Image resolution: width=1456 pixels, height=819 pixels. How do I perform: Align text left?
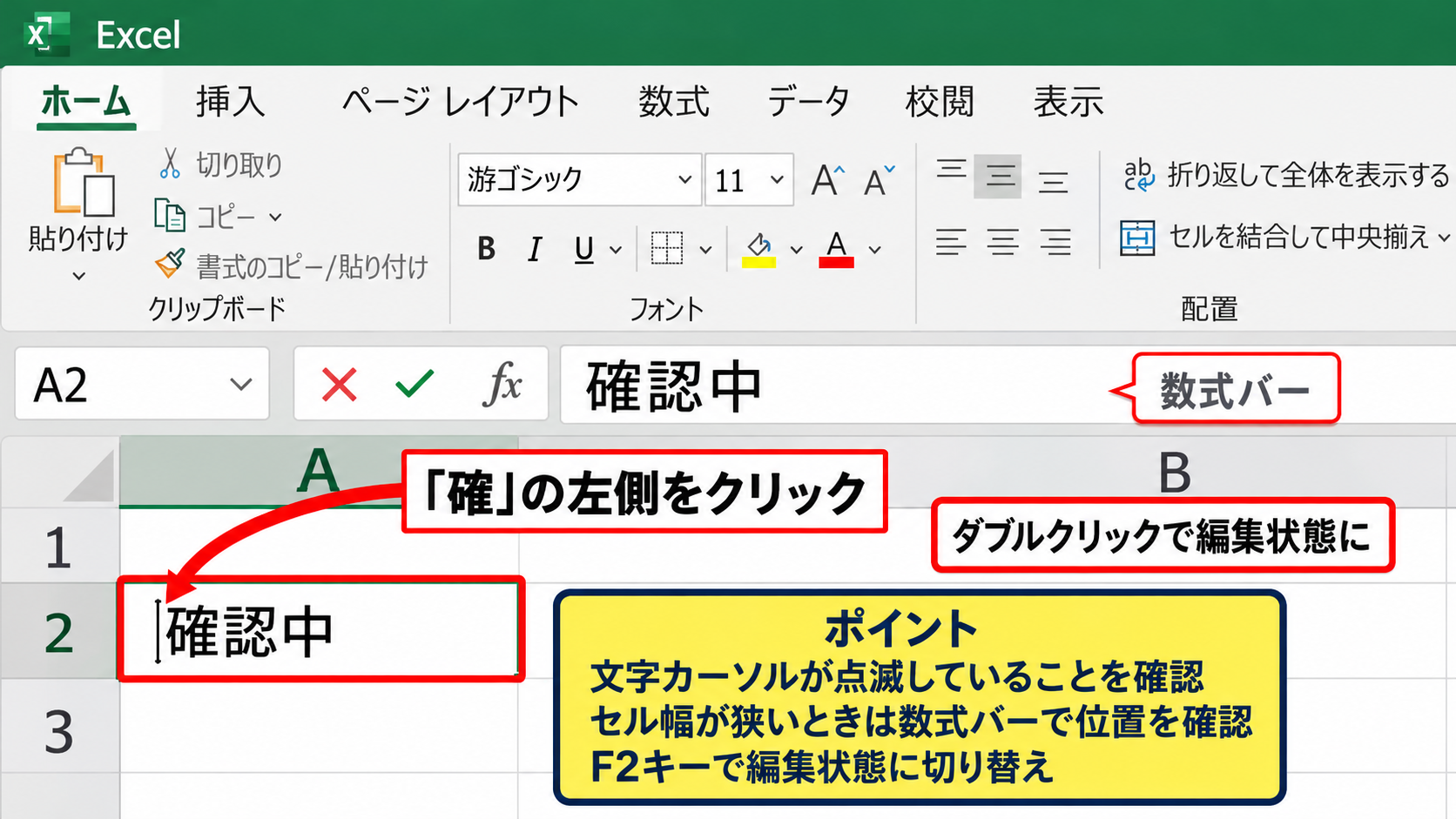click(x=951, y=241)
